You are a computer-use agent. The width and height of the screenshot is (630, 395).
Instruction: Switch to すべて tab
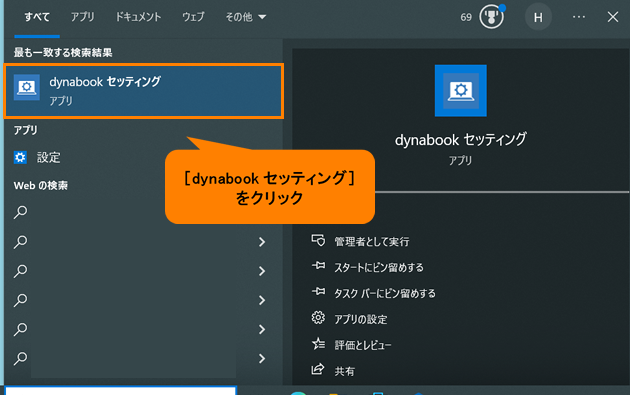coord(37,17)
